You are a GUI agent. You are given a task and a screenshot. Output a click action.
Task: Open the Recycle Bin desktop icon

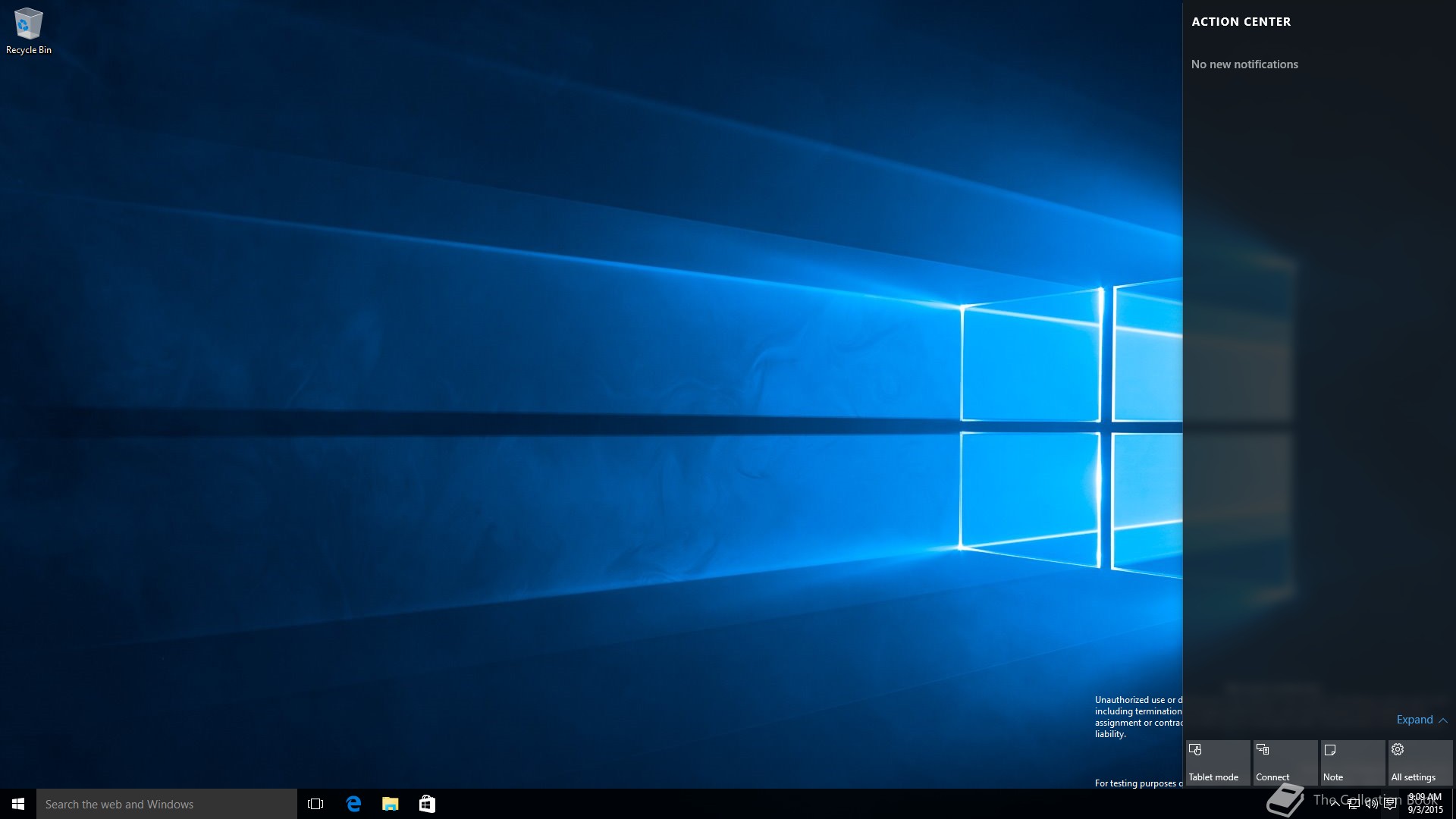pos(29,32)
